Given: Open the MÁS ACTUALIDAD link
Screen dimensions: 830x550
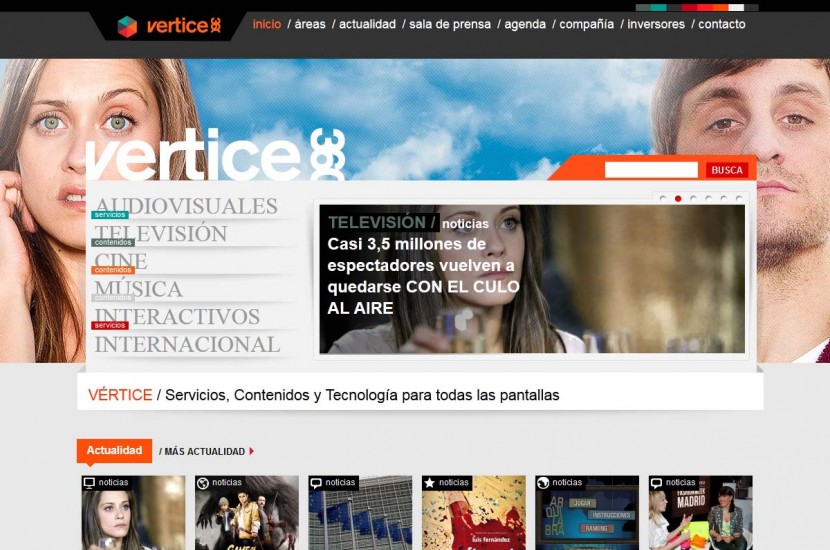Looking at the screenshot, I should tap(205, 452).
